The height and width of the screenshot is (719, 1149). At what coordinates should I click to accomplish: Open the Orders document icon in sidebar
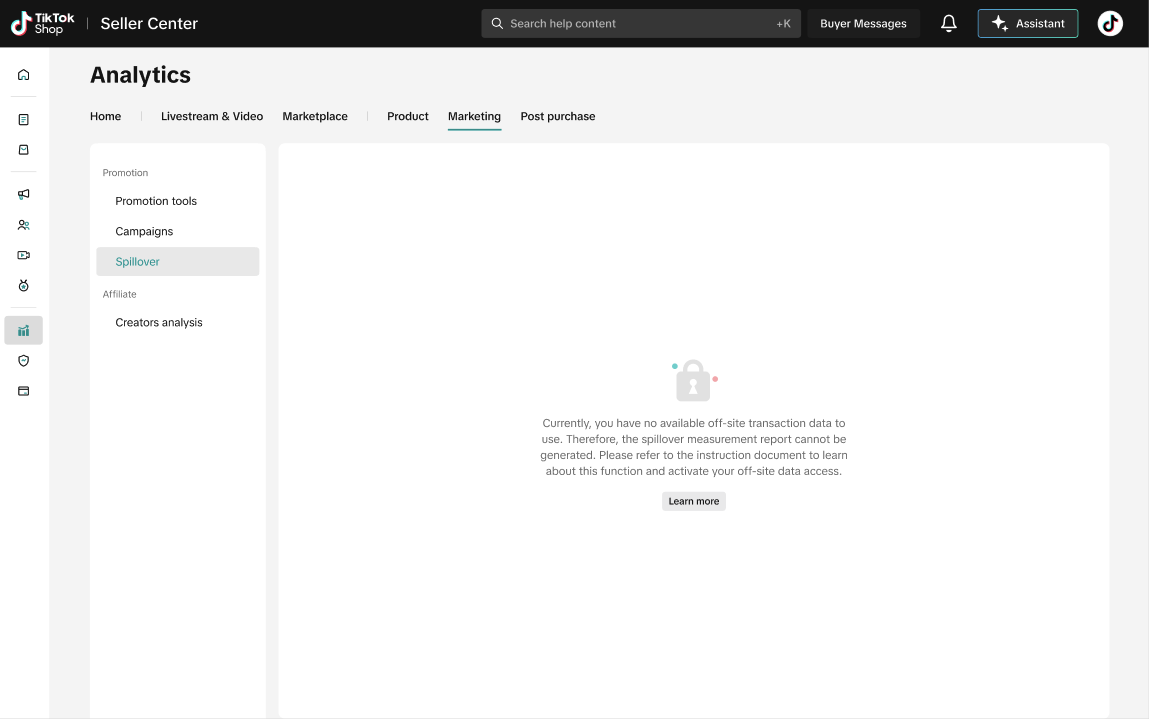tap(24, 120)
